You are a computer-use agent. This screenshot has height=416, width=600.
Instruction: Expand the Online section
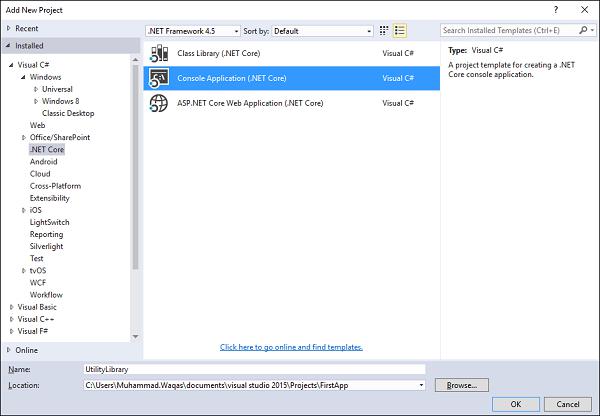coord(10,349)
